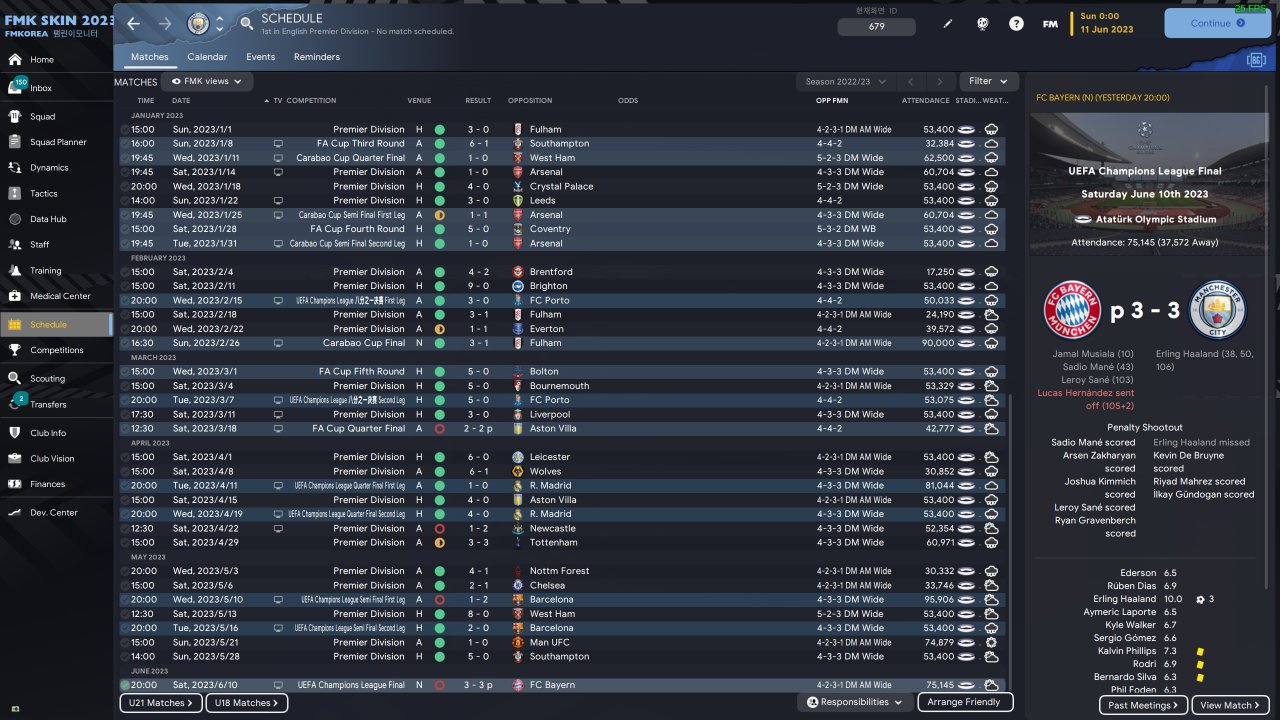Select Schedule in the sidebar
Viewport: 1280px width, 720px height.
tap(56, 324)
